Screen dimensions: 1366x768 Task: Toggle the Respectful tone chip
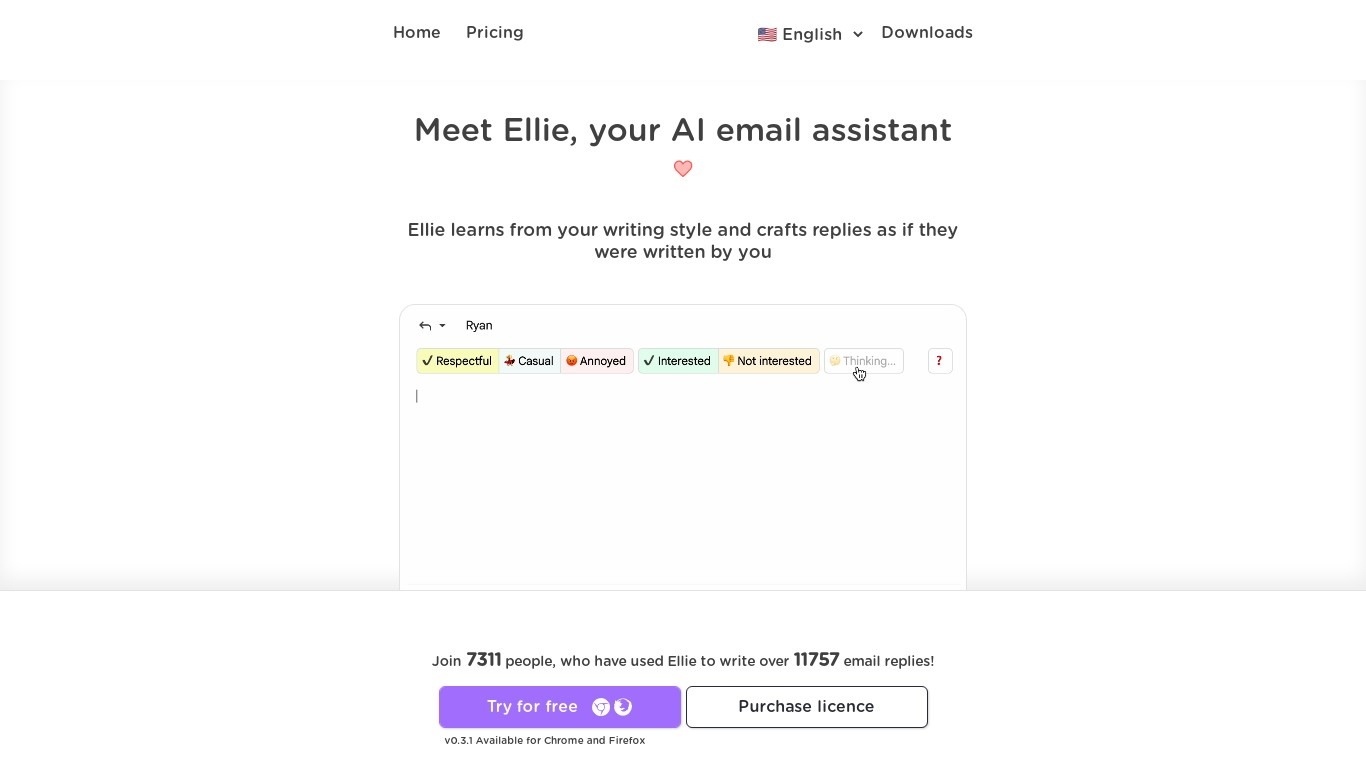tap(457, 361)
